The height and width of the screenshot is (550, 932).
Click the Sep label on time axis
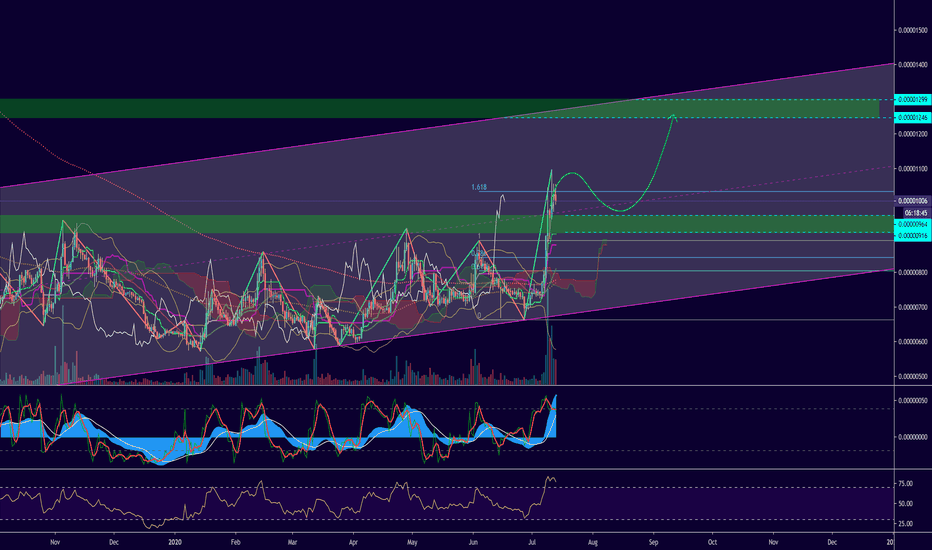coord(654,542)
